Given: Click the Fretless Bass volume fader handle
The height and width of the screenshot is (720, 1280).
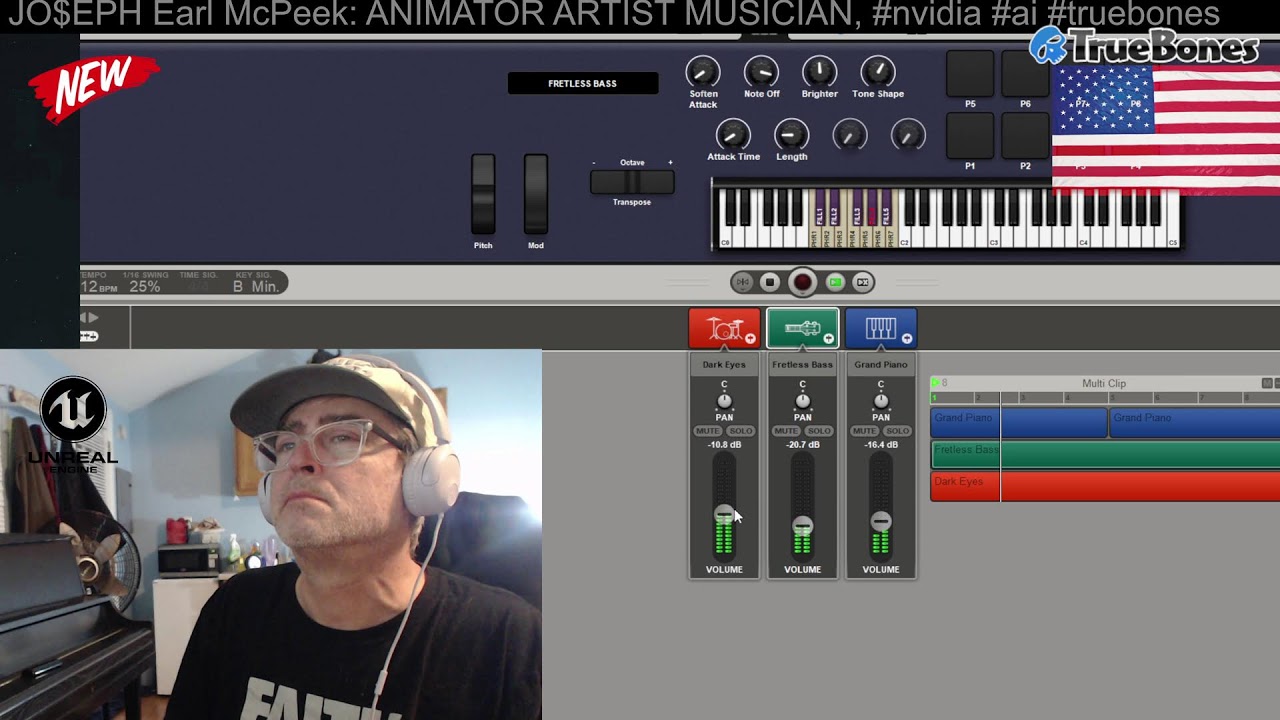Looking at the screenshot, I should click(x=802, y=525).
